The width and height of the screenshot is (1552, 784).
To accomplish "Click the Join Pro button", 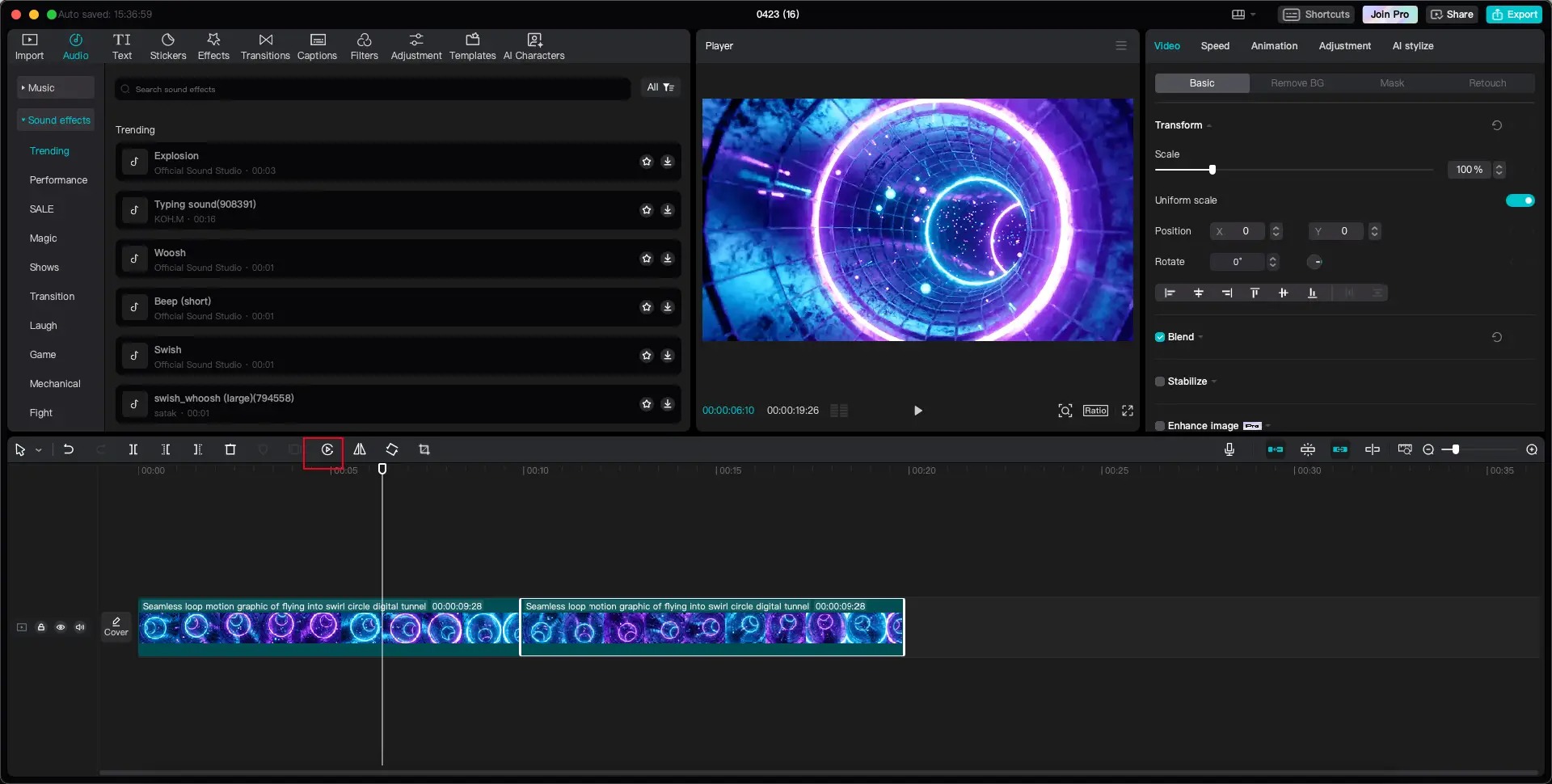I will click(1390, 15).
